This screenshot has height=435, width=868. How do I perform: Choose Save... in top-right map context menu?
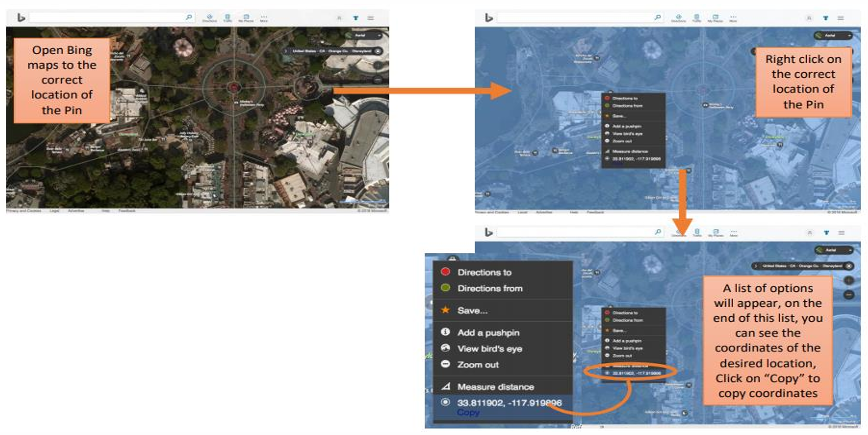(633, 116)
